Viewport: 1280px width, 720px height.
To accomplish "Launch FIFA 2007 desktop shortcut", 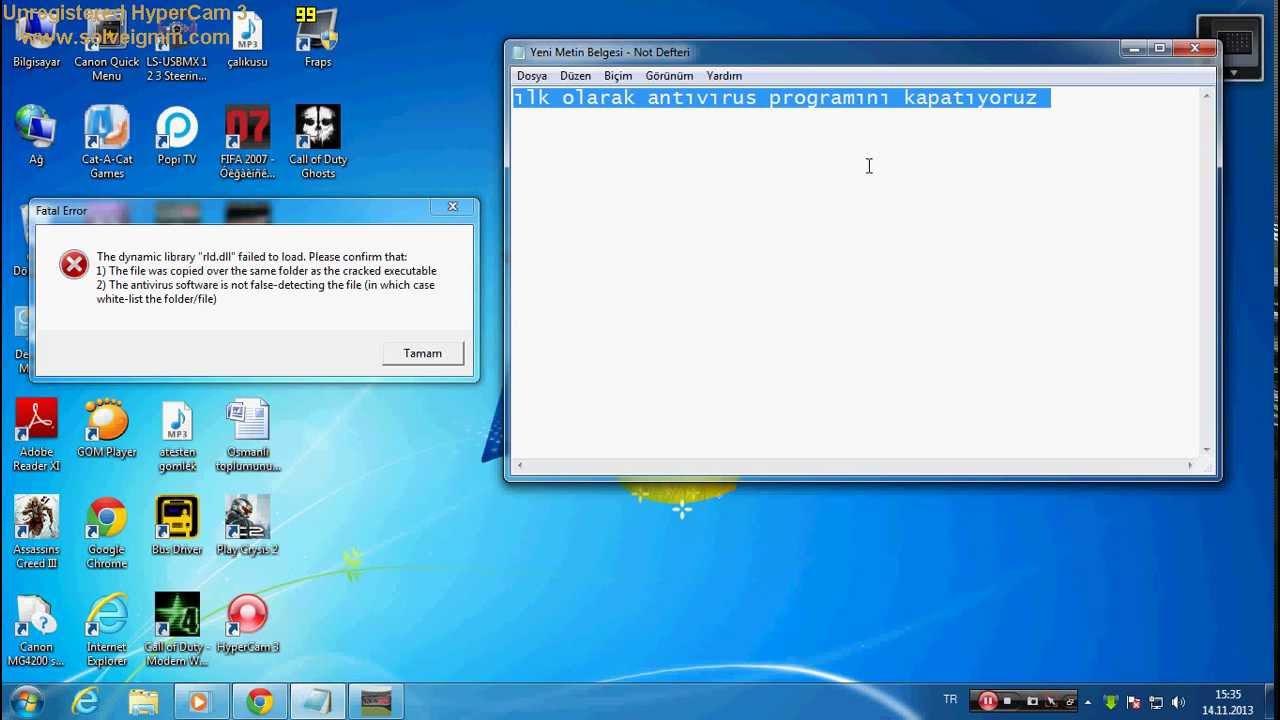I will tap(247, 143).
